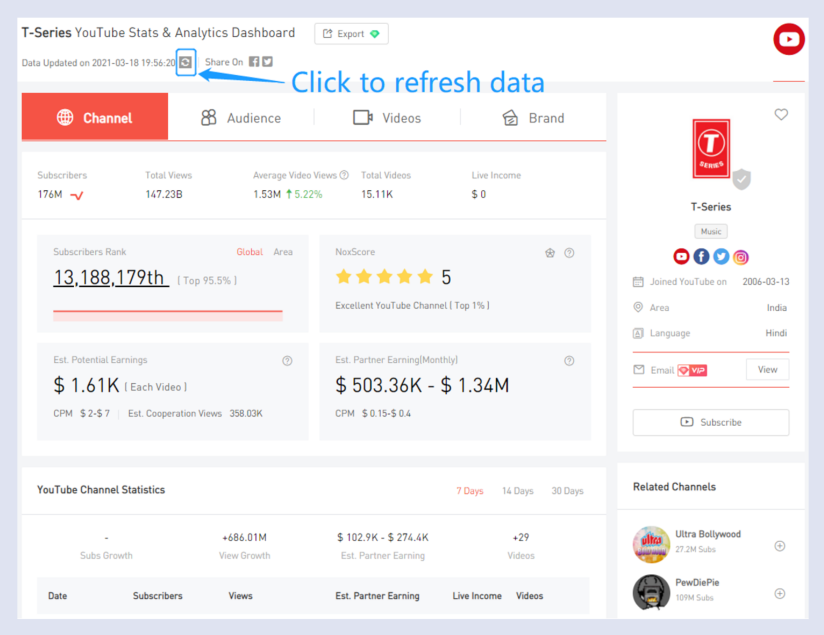Image resolution: width=824 pixels, height=635 pixels.
Task: Share on Facebook via header icon
Action: click(254, 62)
